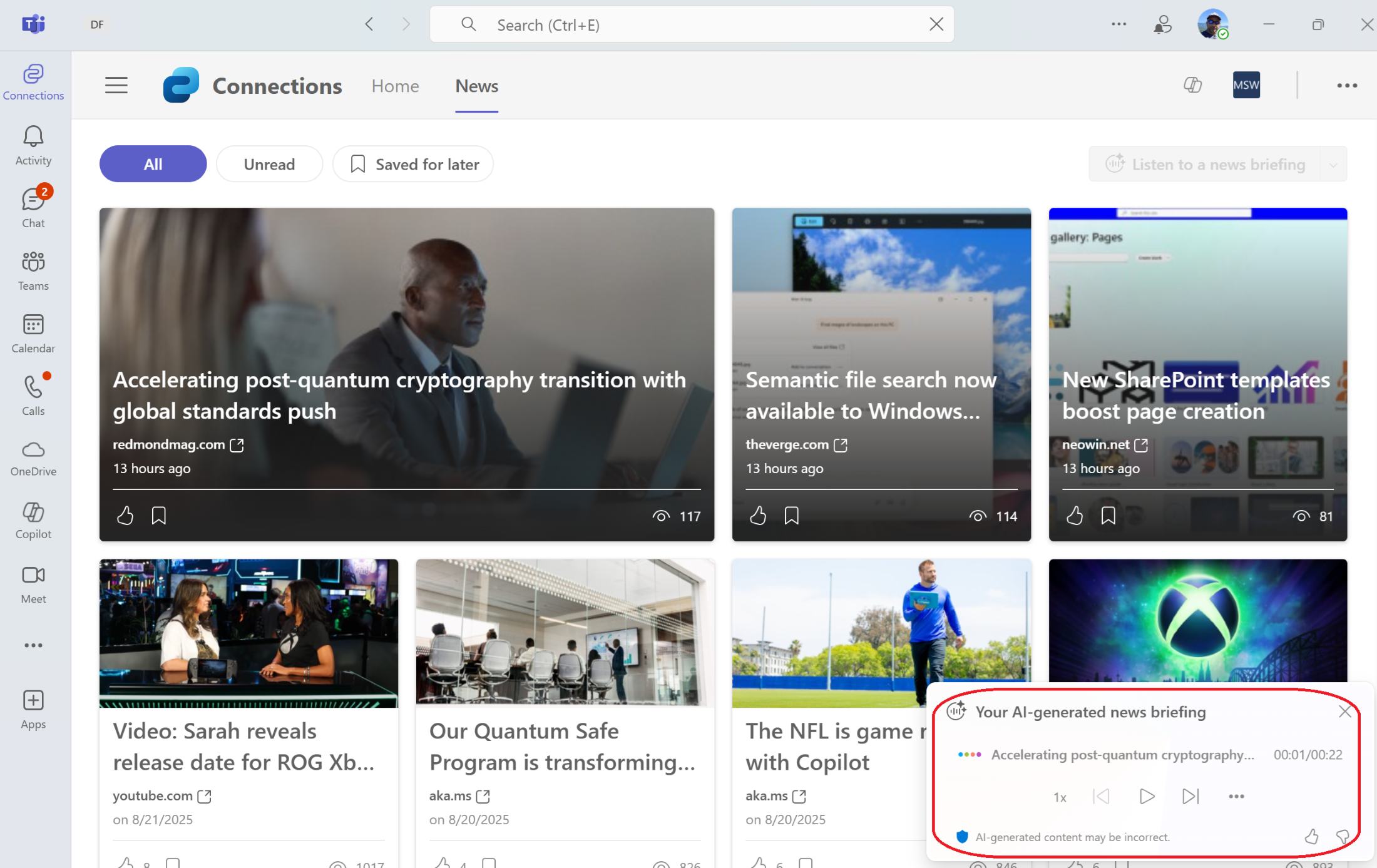The width and height of the screenshot is (1377, 868).
Task: Open OneDrive from the sidebar
Action: (x=34, y=459)
